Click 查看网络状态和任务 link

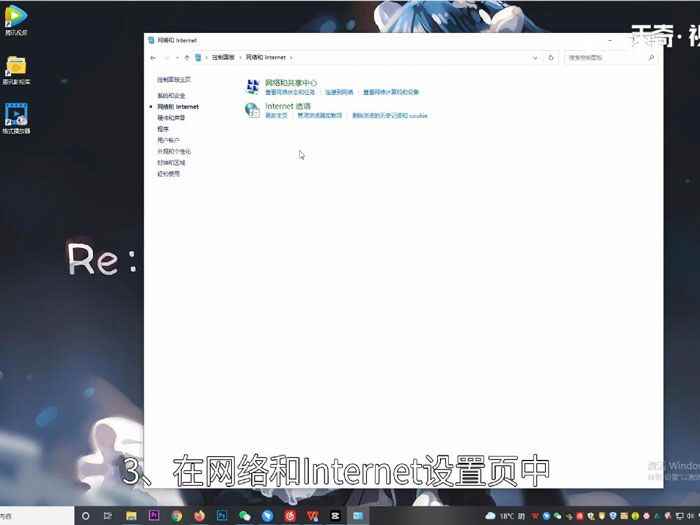point(290,92)
